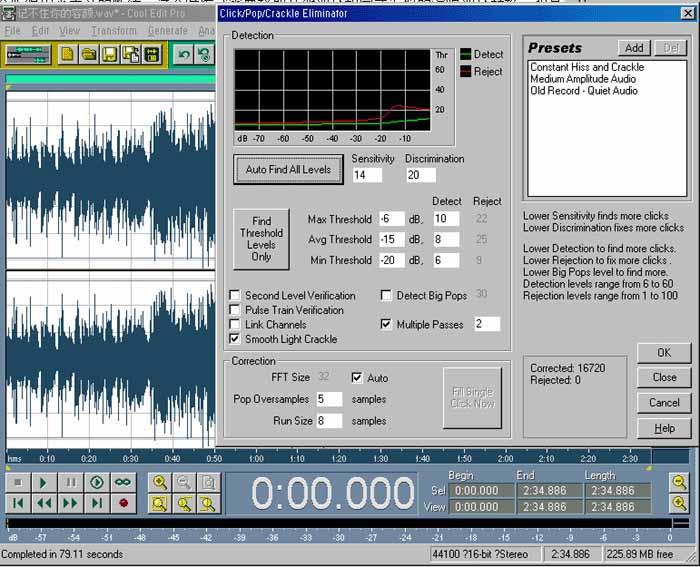Click the Auto Find All Levels button
The width and height of the screenshot is (700, 567).
(288, 170)
